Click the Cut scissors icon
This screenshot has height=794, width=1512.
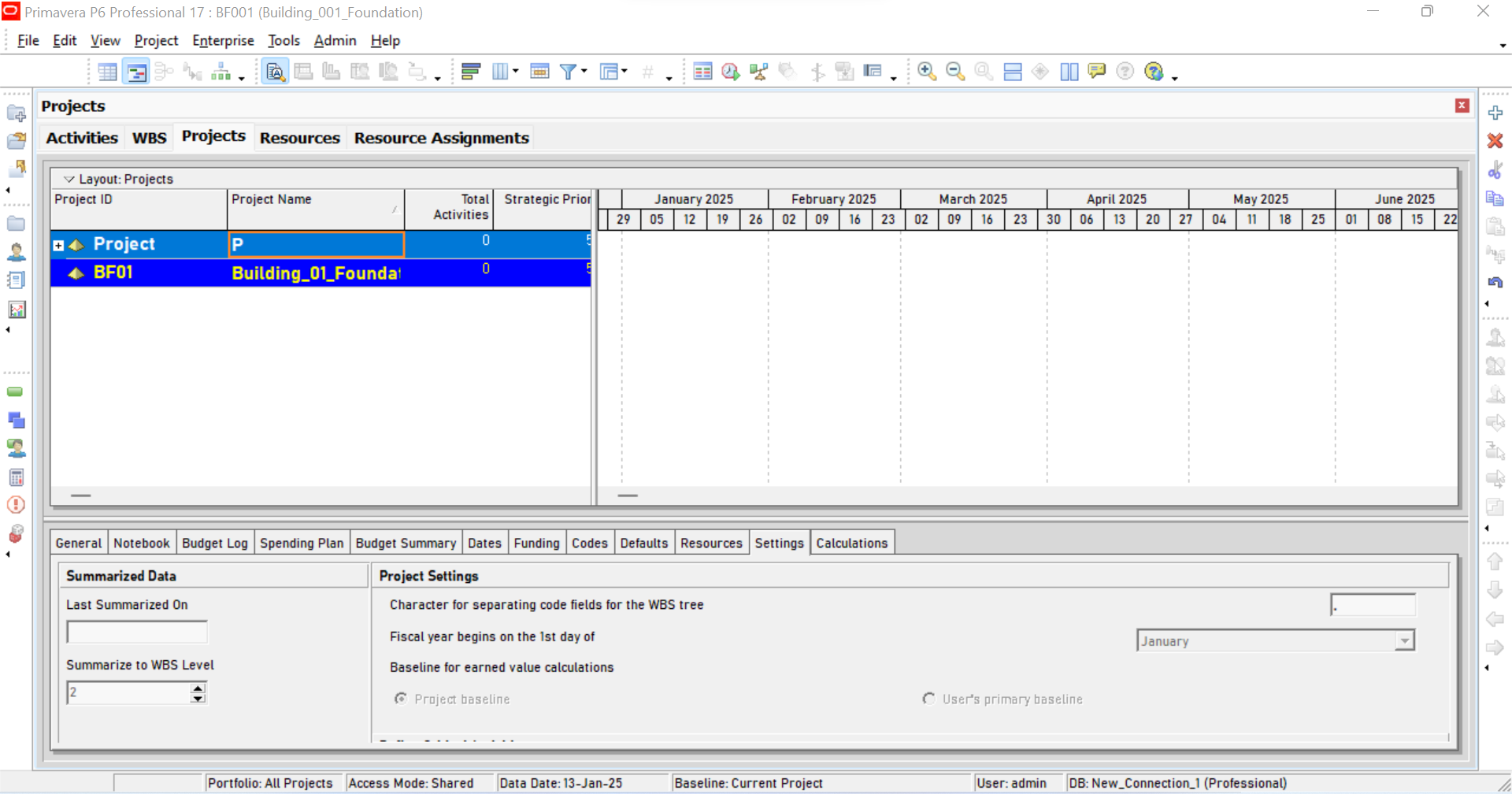coord(1495,169)
